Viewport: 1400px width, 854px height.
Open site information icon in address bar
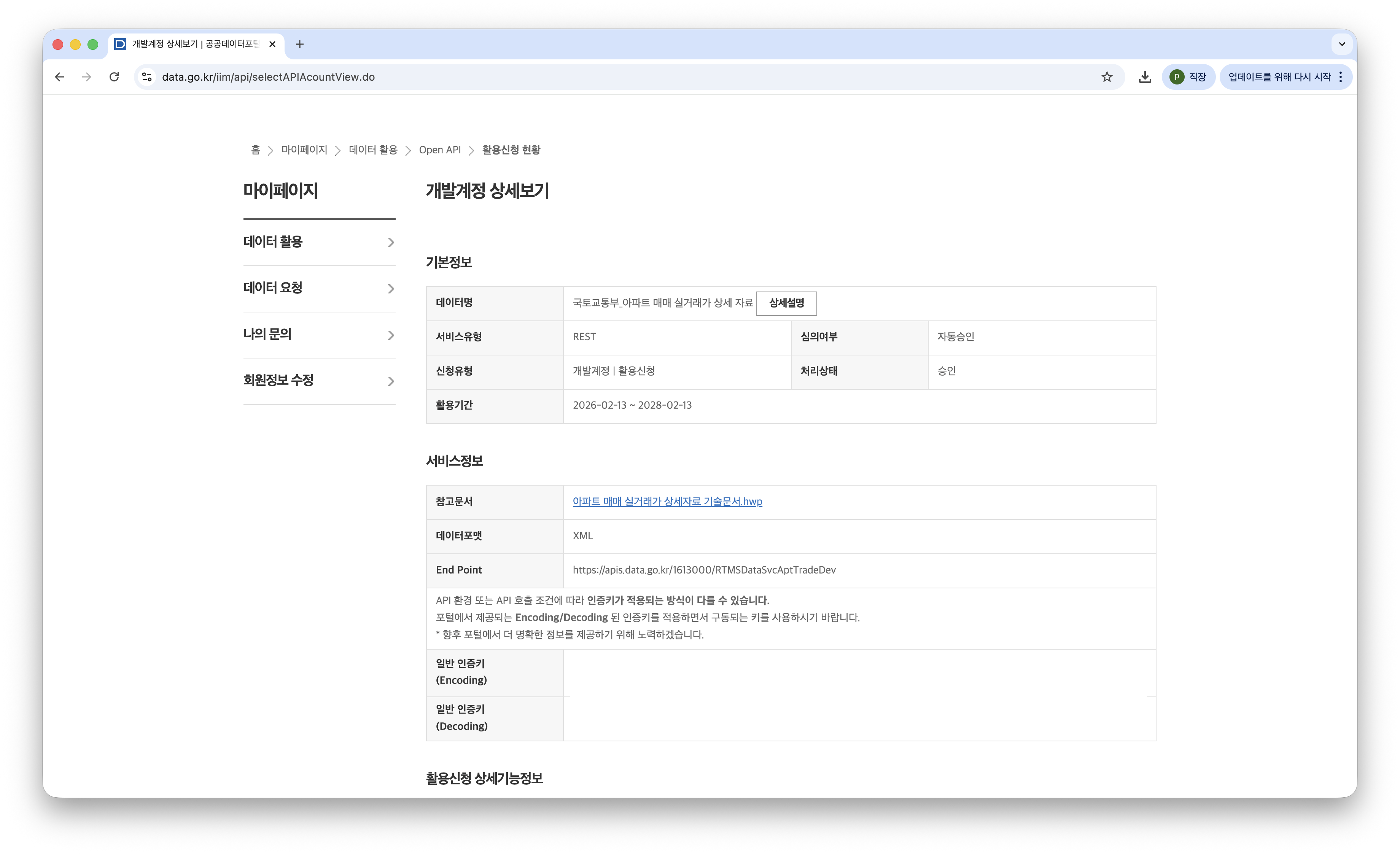pyautogui.click(x=147, y=77)
